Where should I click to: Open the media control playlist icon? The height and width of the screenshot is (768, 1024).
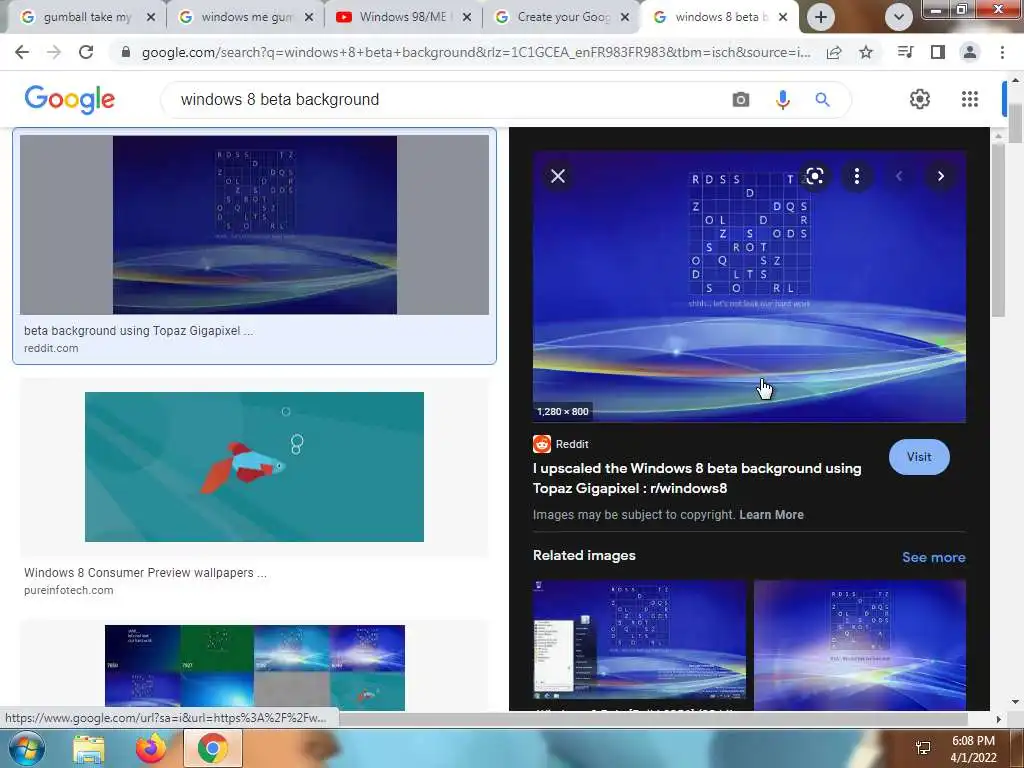pos(905,52)
